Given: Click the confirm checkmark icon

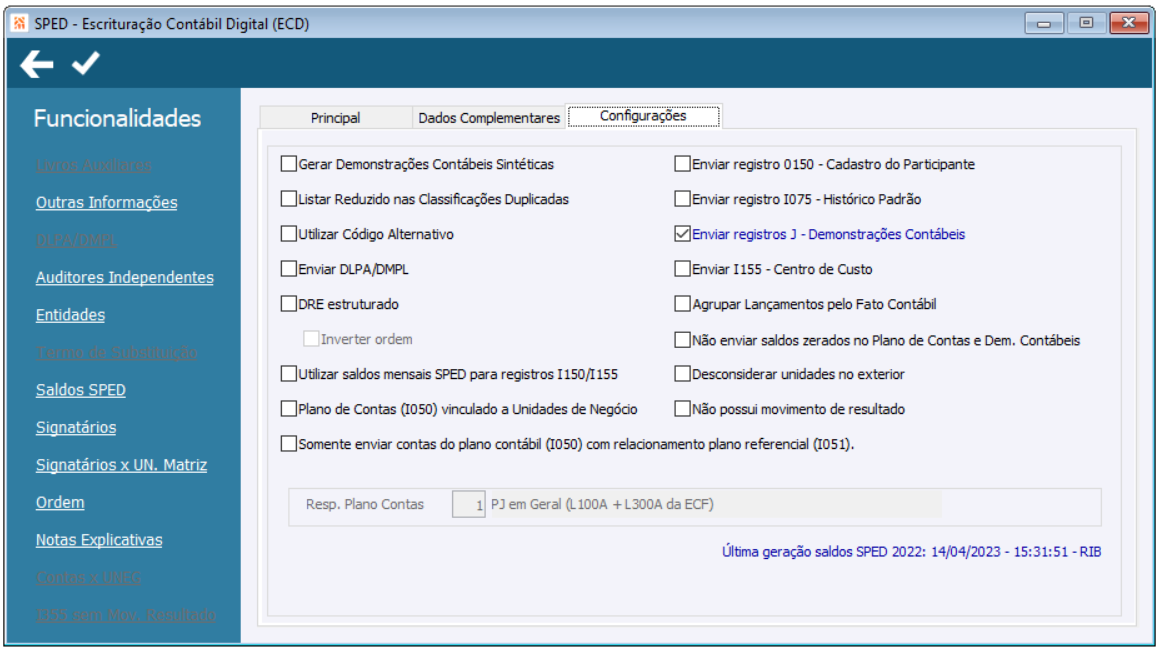Looking at the screenshot, I should pos(86,64).
